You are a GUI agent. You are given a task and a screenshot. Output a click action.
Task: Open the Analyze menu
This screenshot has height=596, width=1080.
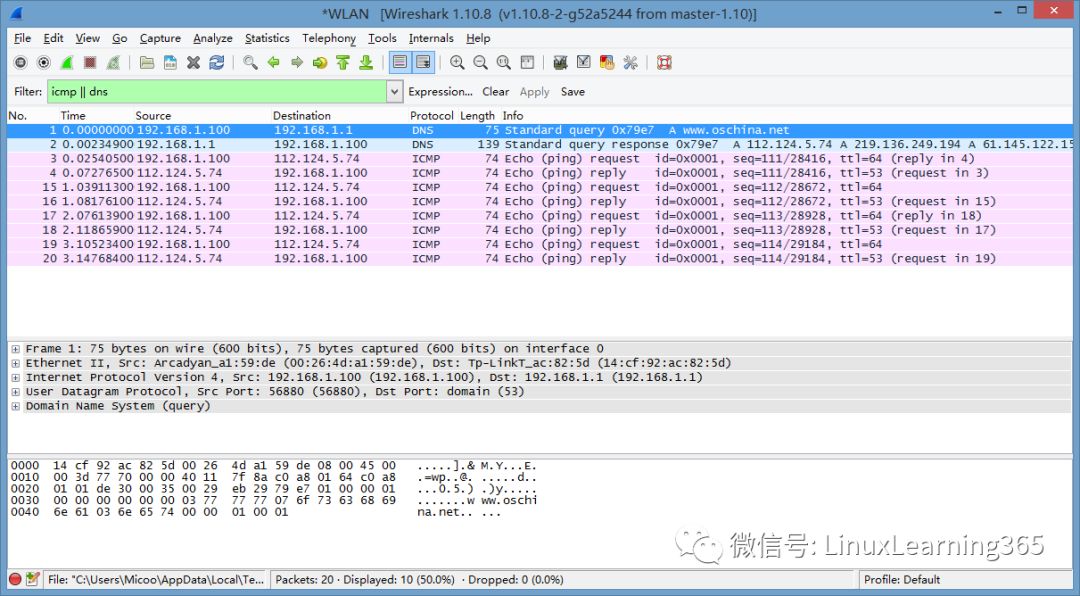point(213,38)
